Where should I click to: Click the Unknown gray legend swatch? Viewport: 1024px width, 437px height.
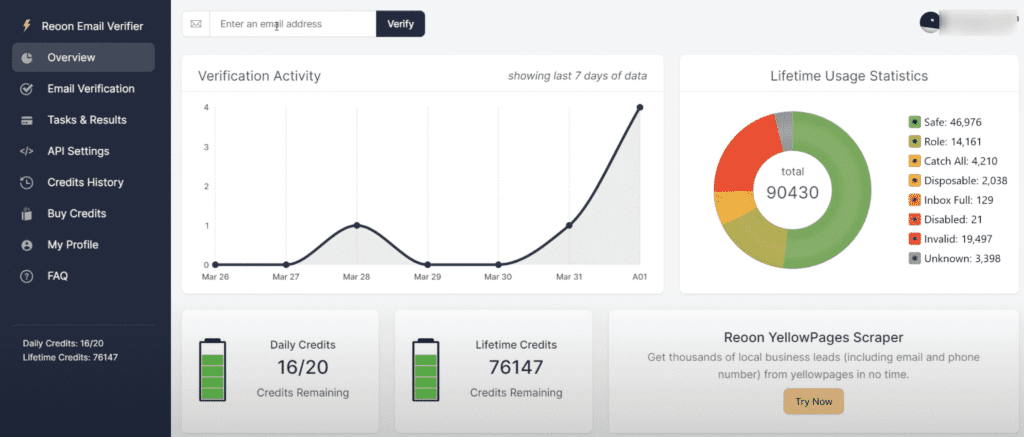[914, 258]
